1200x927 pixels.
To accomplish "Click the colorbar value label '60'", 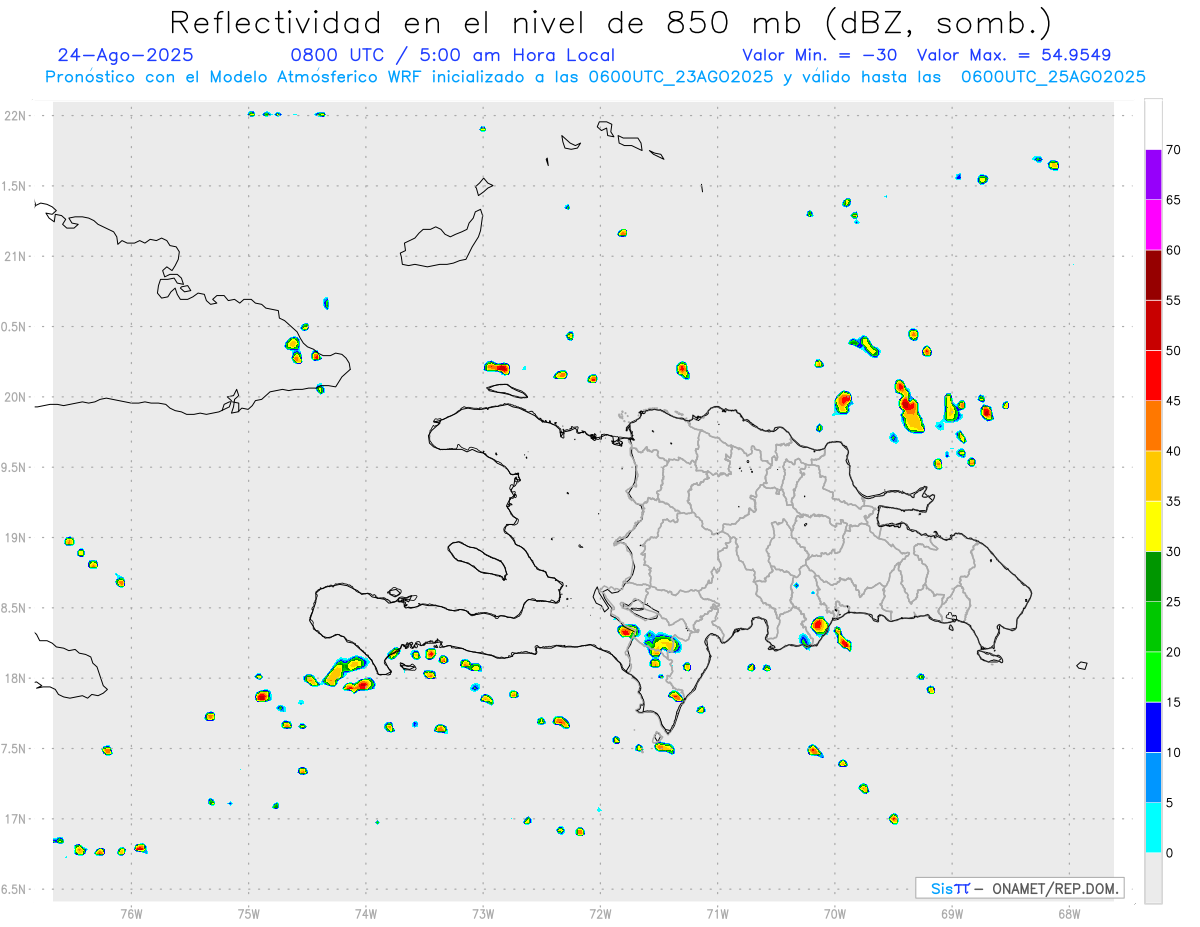I will [x=1174, y=250].
